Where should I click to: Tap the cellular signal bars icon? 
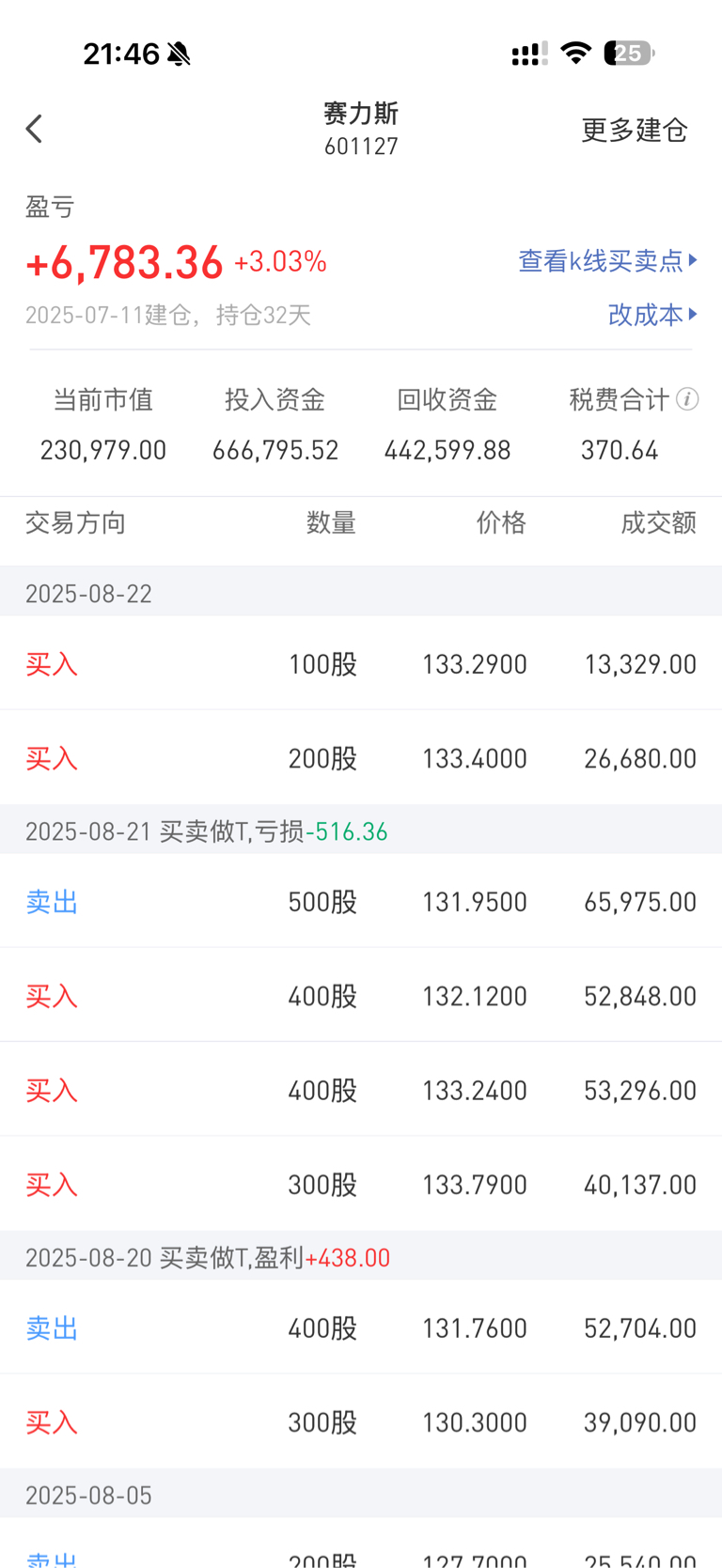(529, 54)
